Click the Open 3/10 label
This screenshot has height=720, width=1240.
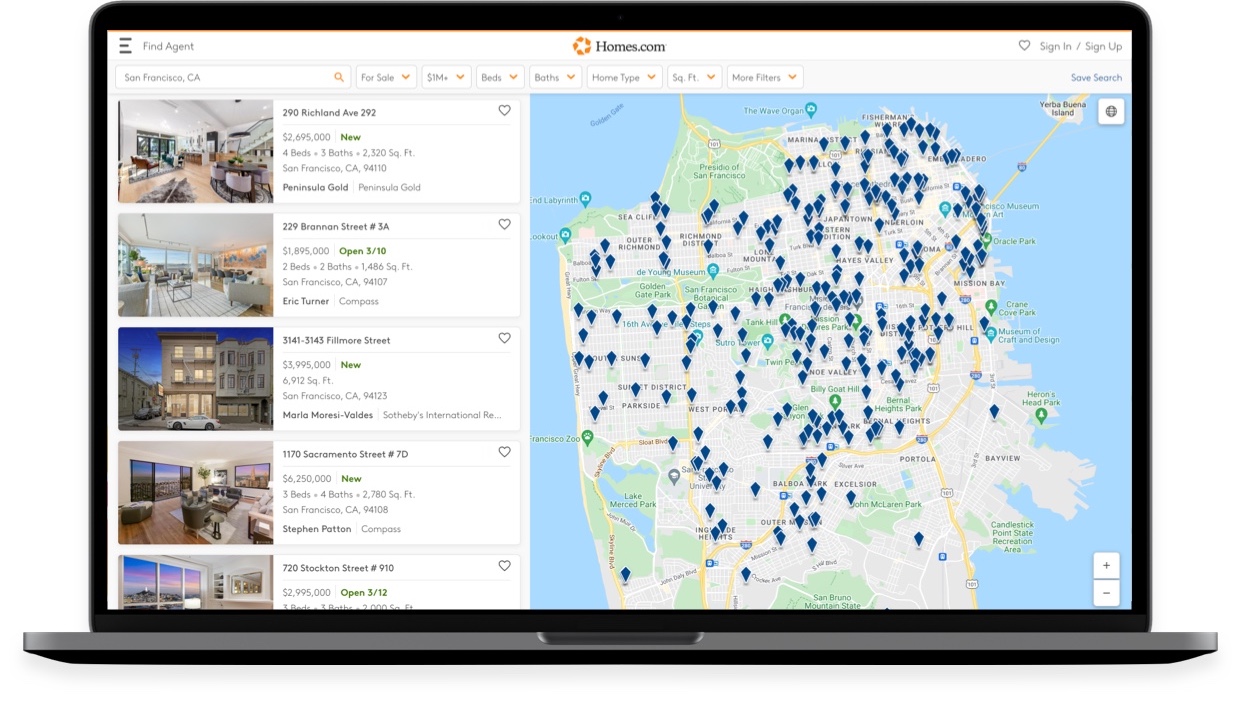pyautogui.click(x=363, y=251)
